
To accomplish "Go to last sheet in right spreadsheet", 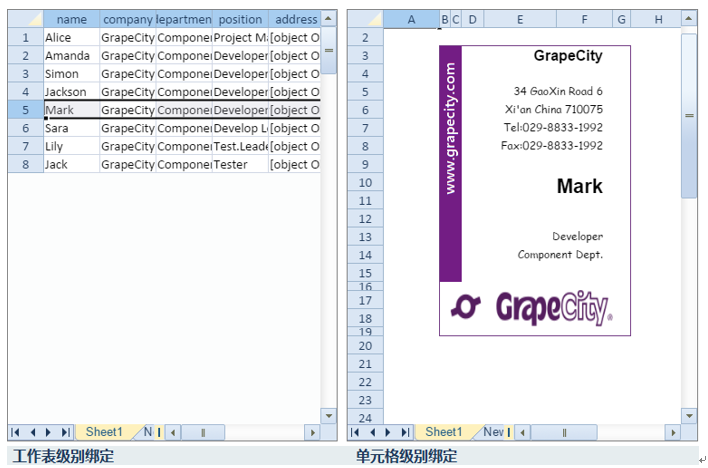I will tap(405, 432).
